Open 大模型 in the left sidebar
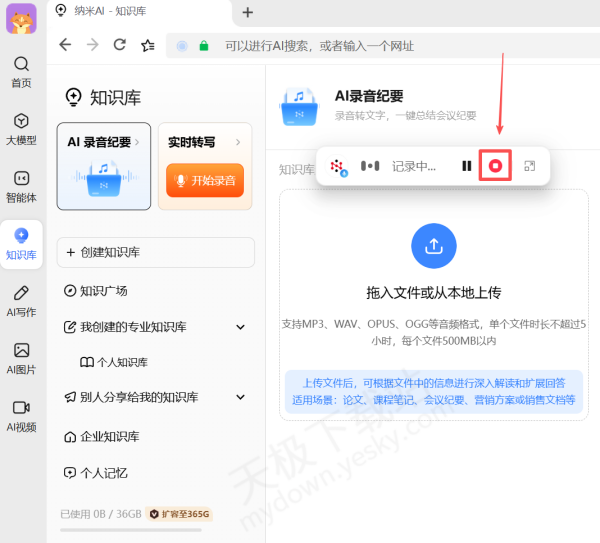Screen dimensions: 600x543 21,129
